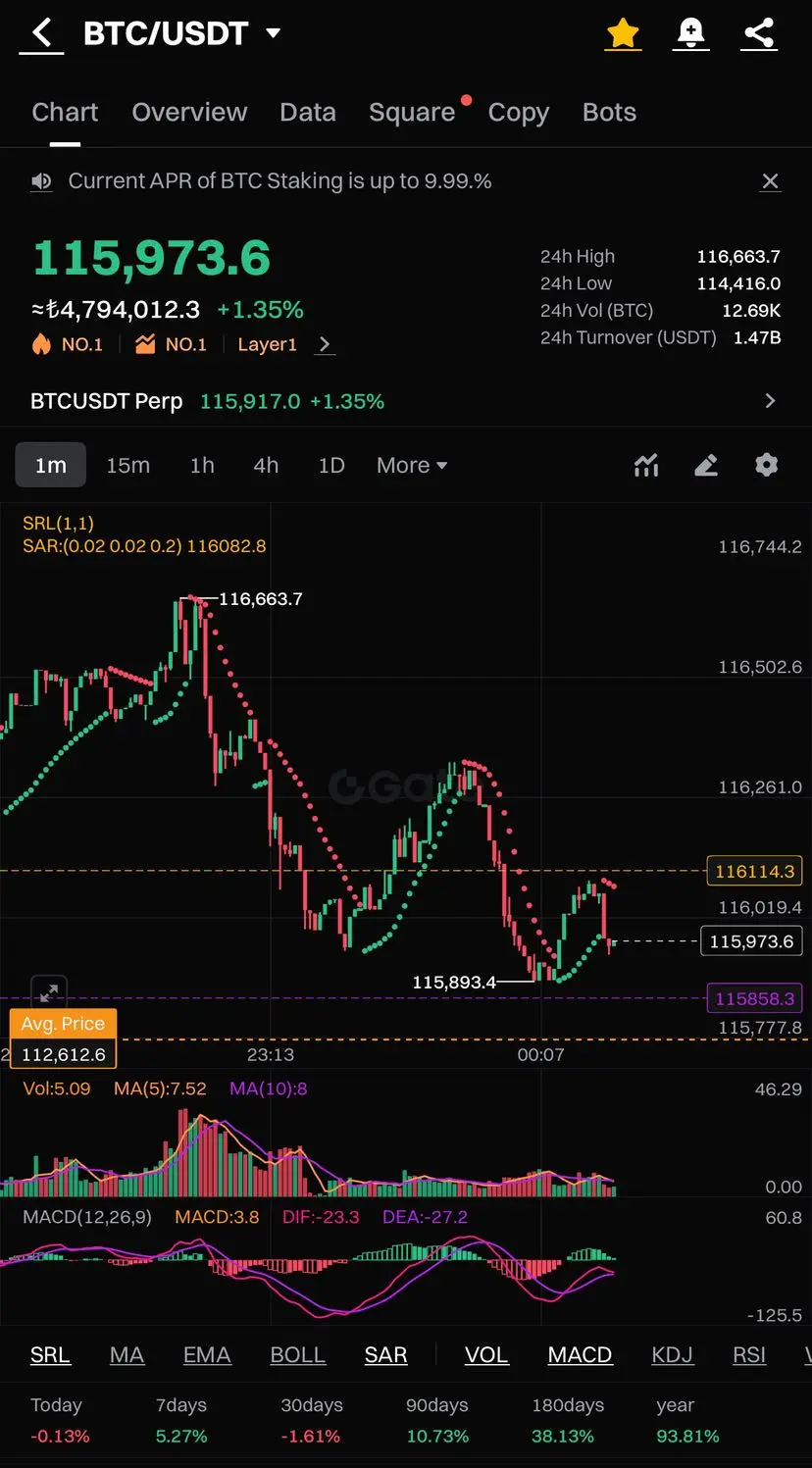Toggle the BOLL indicator
812x1468 pixels.
tap(297, 1355)
